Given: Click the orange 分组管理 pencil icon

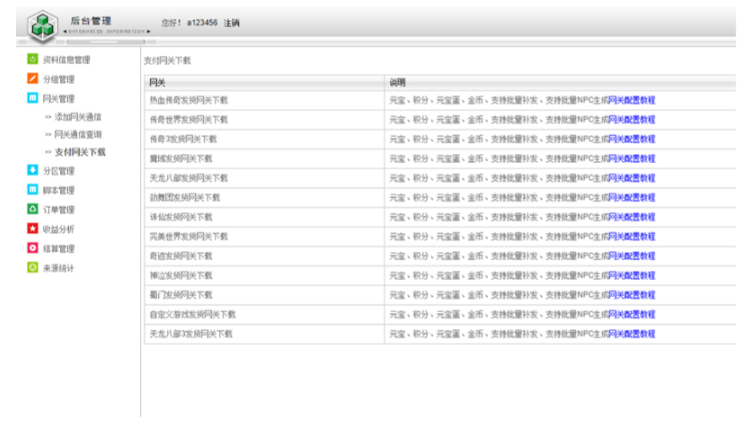Looking at the screenshot, I should (x=33, y=79).
